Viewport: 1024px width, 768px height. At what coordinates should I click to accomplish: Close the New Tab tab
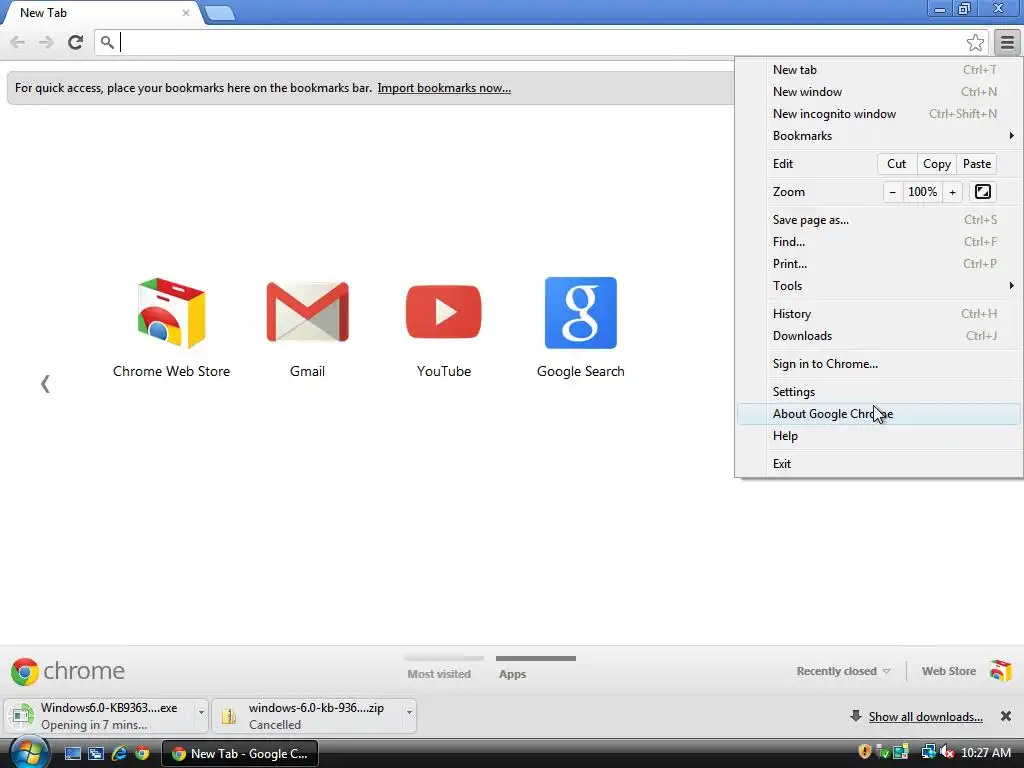[185, 12]
